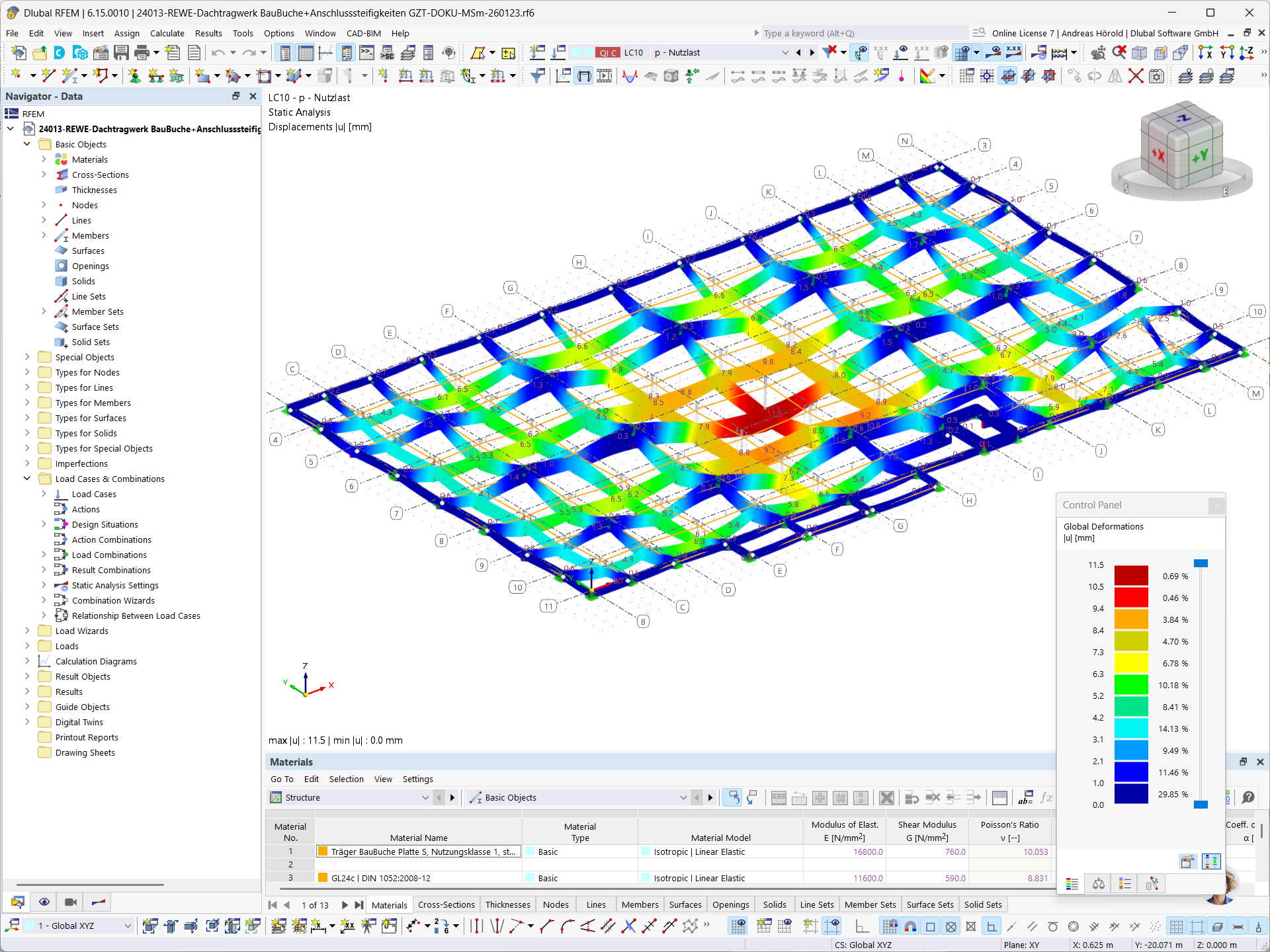The image size is (1270, 952).
Task: Select Load Combinations in the navigator tree
Action: [109, 555]
